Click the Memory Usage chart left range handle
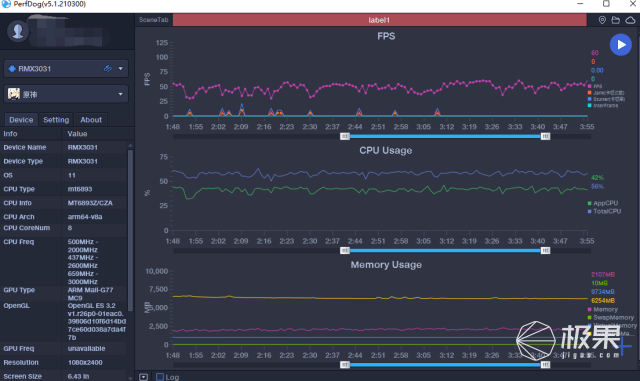 coord(345,365)
